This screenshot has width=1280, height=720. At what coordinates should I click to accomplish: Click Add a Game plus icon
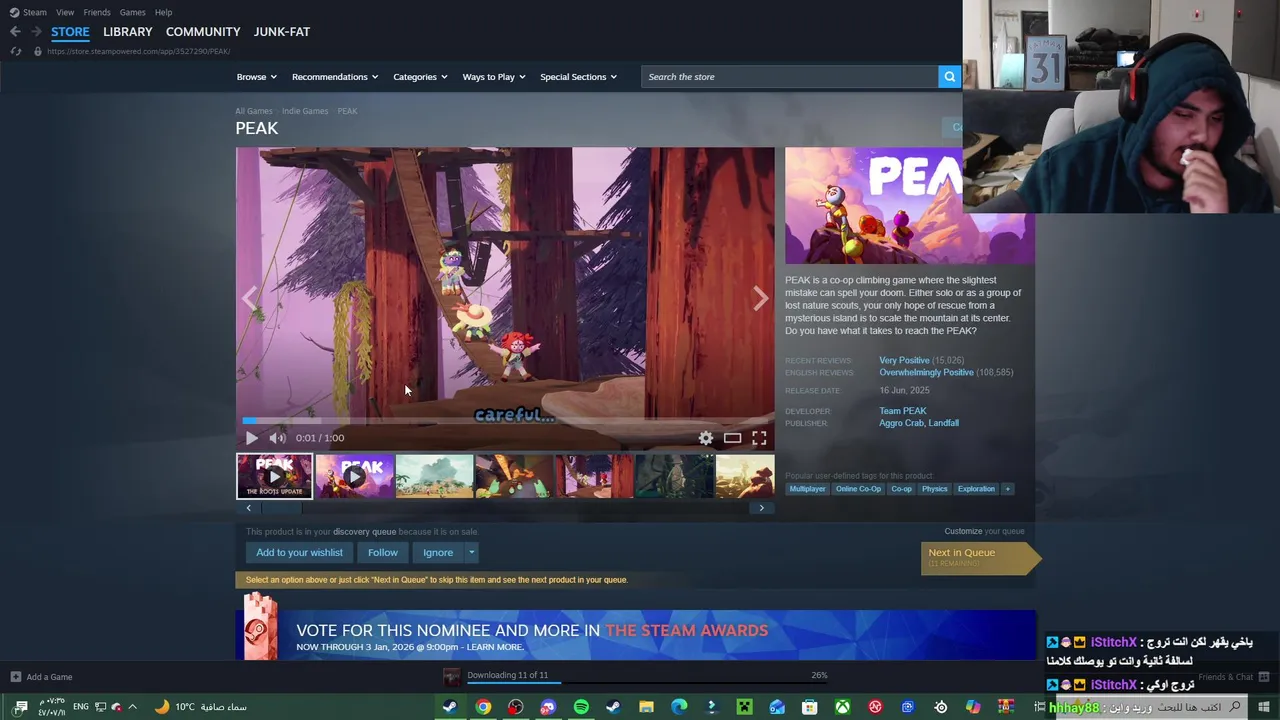click(x=16, y=677)
